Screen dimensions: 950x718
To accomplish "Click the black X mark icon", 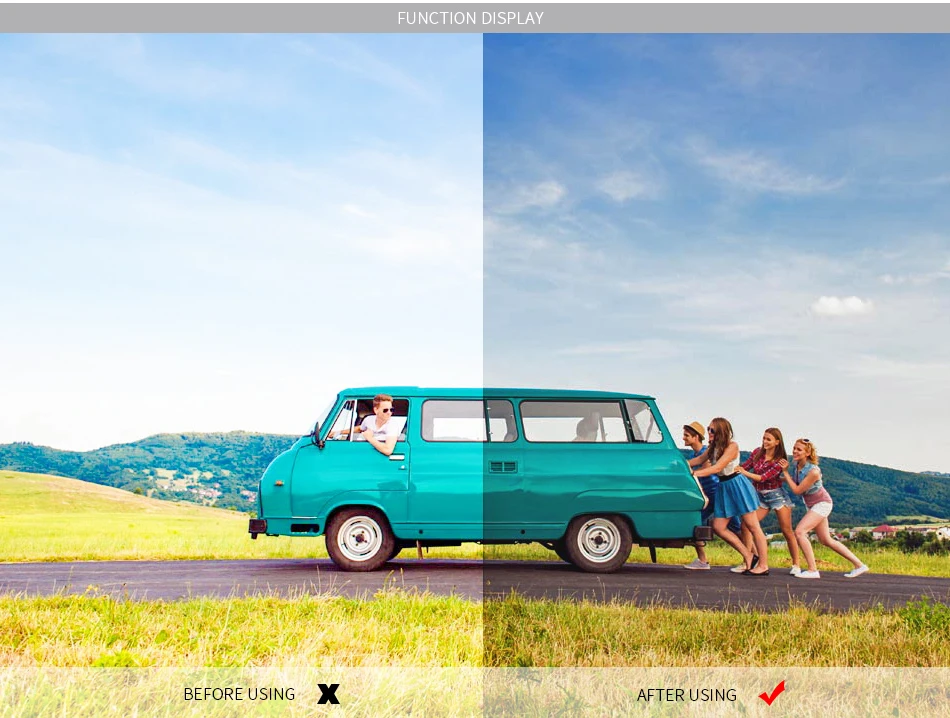I will pos(328,694).
